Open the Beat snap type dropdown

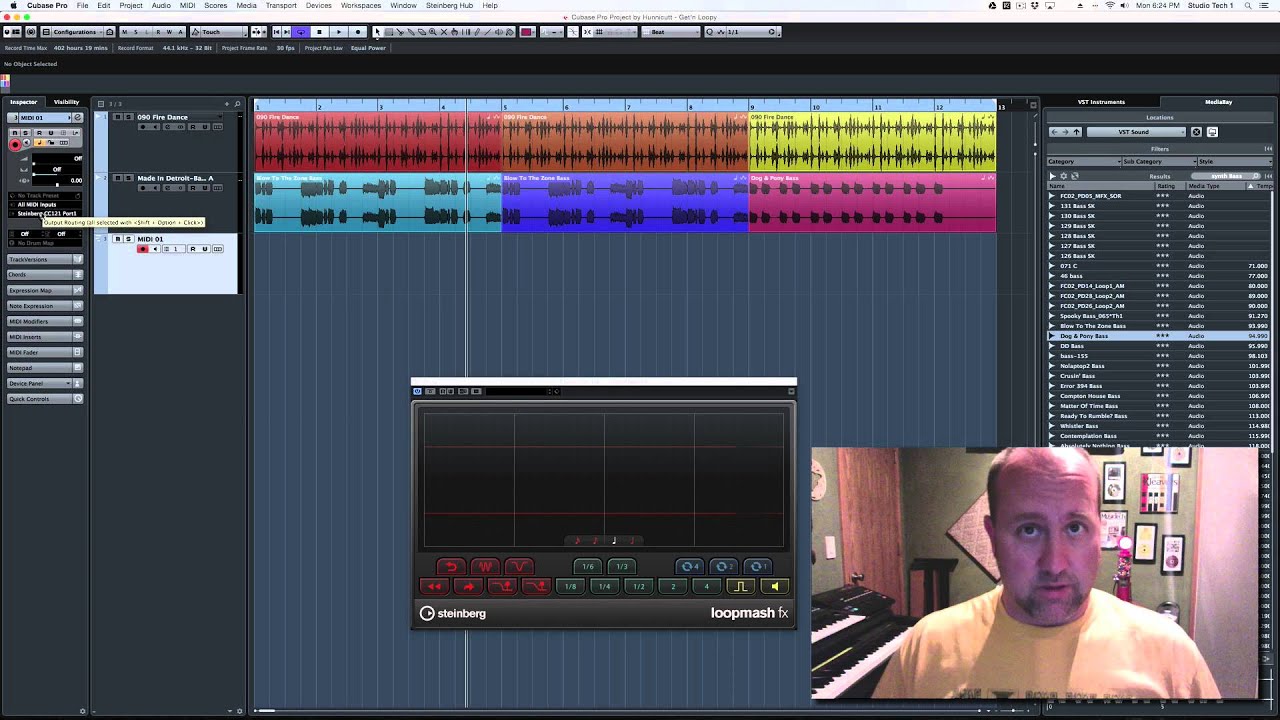tap(670, 32)
